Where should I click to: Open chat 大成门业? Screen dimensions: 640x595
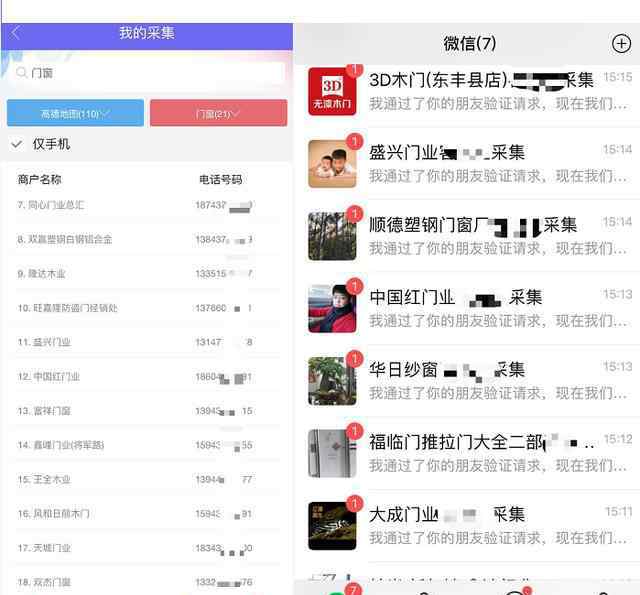coord(467,526)
